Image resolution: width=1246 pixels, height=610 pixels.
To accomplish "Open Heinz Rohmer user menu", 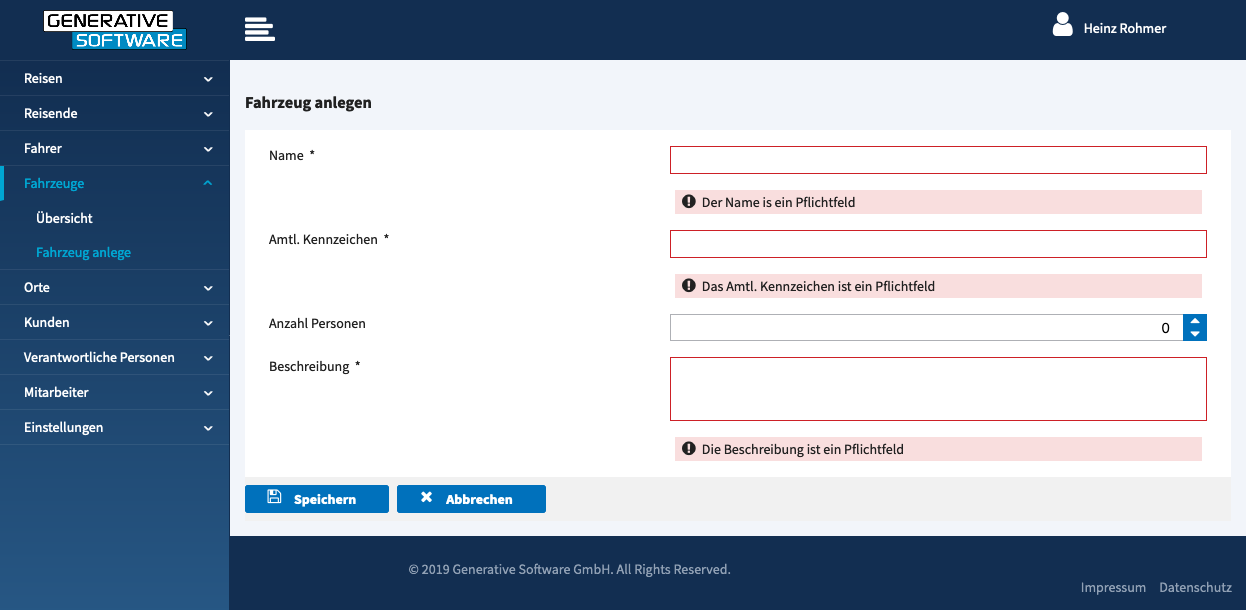I will [1125, 28].
